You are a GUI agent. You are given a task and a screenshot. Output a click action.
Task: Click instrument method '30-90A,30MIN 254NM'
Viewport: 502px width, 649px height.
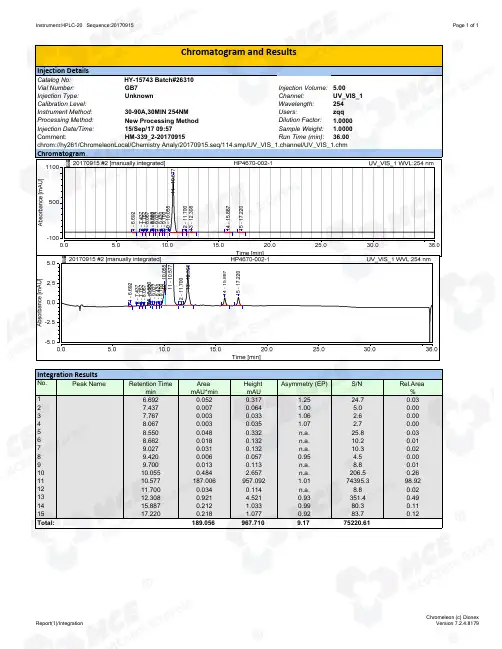[156, 112]
